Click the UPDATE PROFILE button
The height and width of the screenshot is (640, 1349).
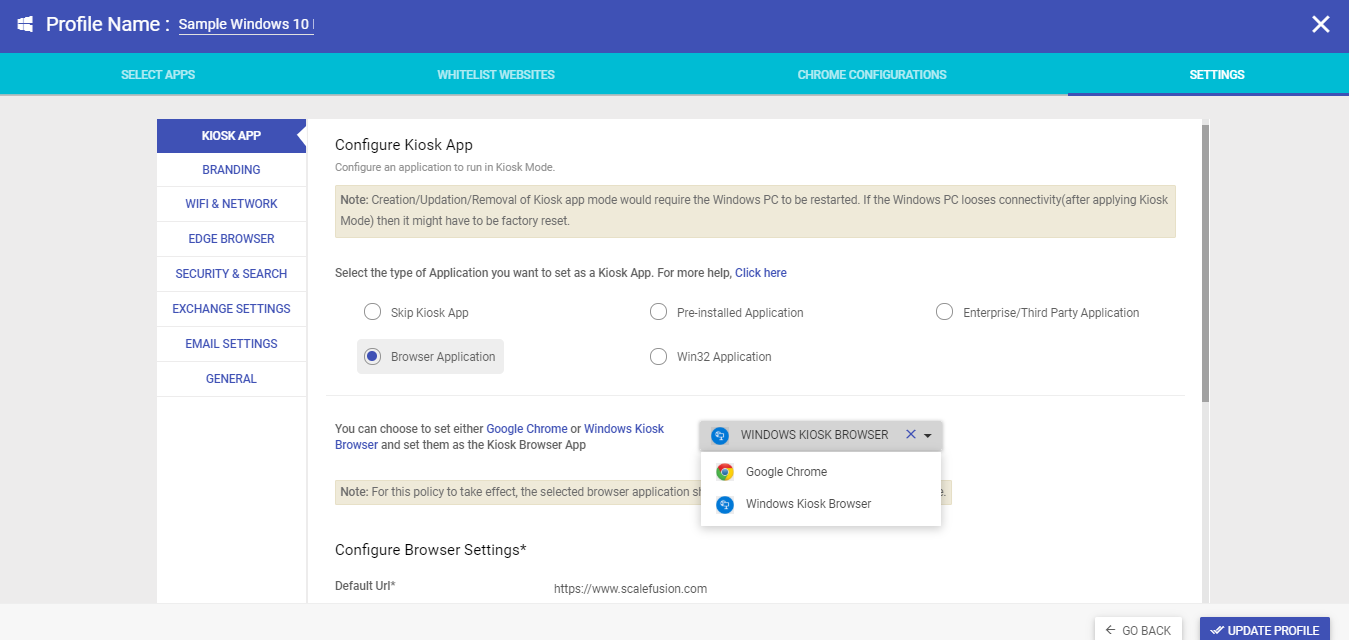(x=1265, y=630)
